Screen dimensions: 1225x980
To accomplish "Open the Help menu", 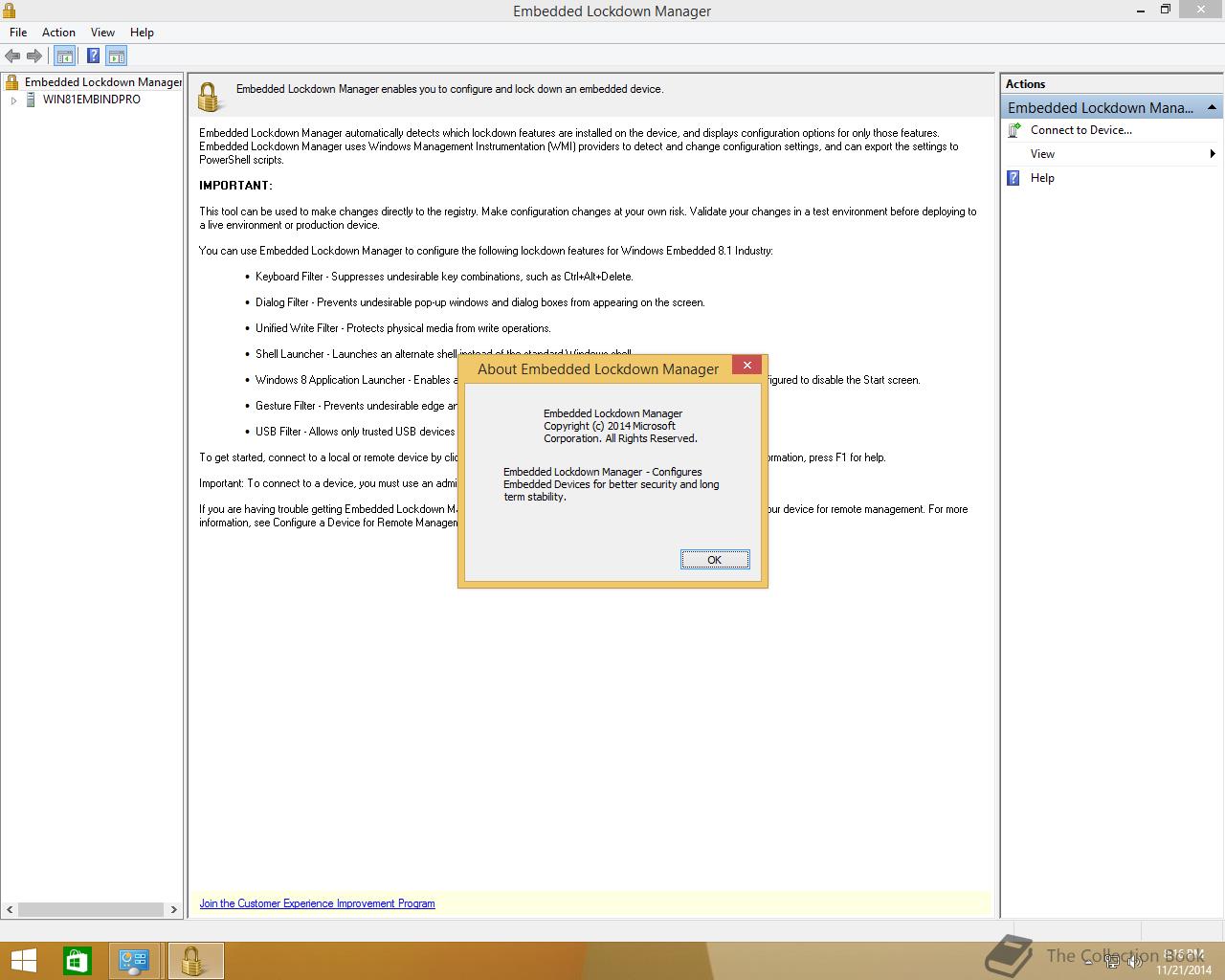I will pyautogui.click(x=142, y=33).
